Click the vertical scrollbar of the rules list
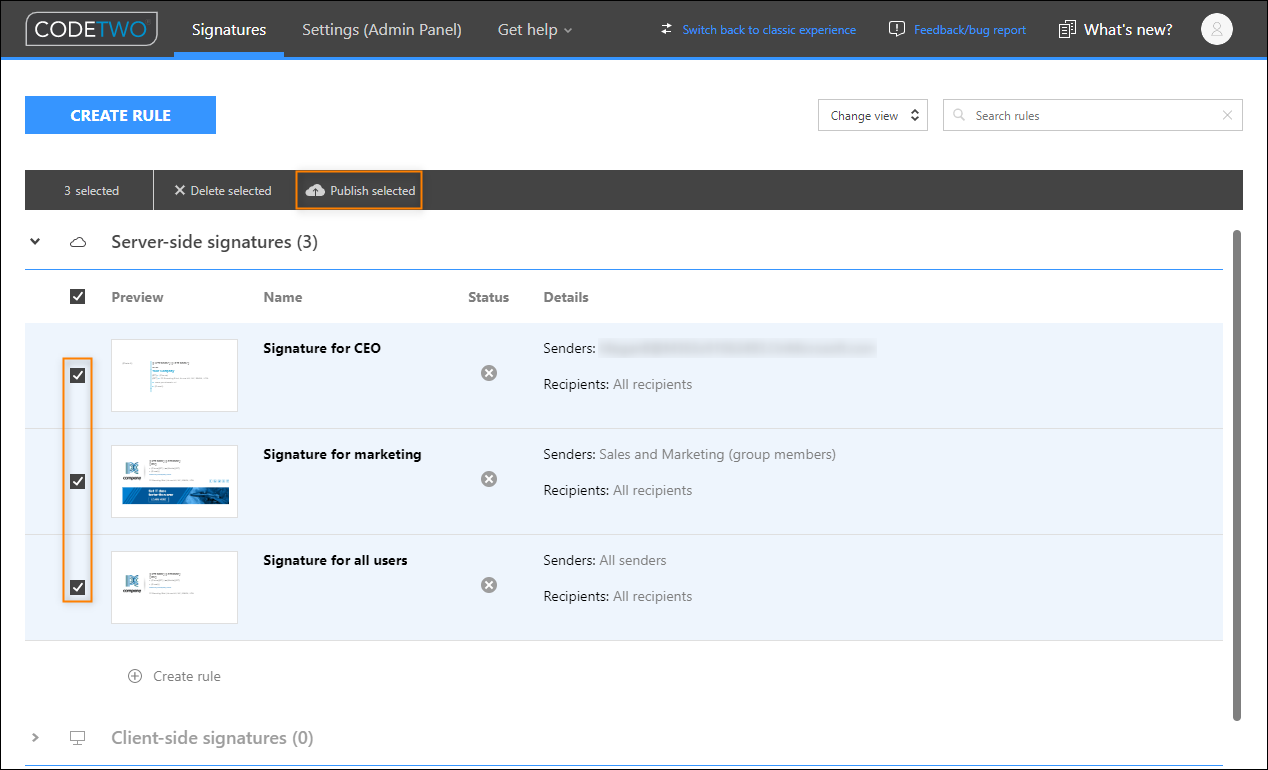The width and height of the screenshot is (1268, 770). pyautogui.click(x=1237, y=475)
